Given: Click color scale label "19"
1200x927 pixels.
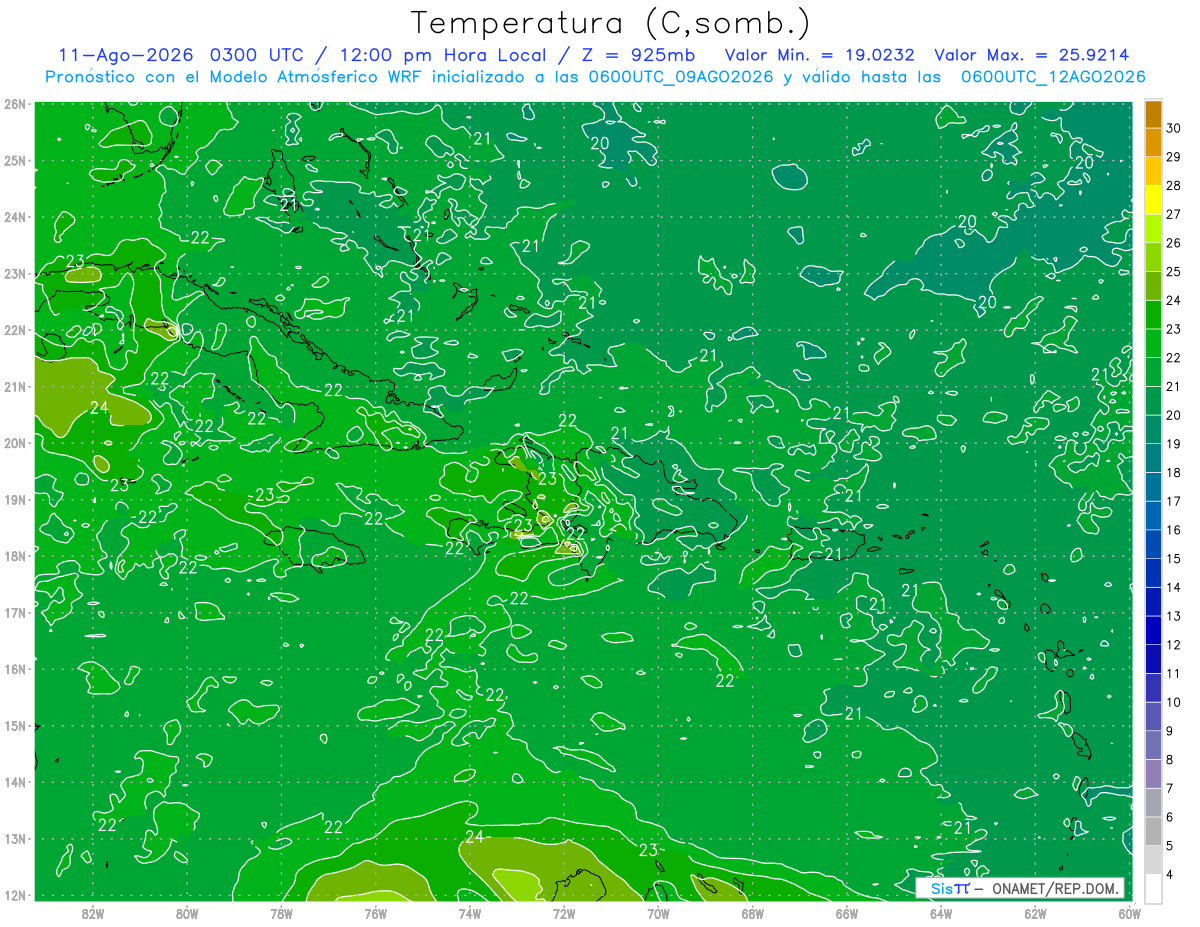Looking at the screenshot, I should point(1173,444).
